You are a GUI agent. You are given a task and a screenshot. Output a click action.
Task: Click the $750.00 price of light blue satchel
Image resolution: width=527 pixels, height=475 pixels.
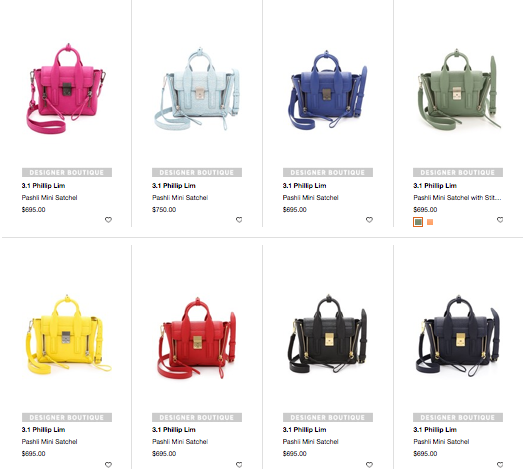164,210
